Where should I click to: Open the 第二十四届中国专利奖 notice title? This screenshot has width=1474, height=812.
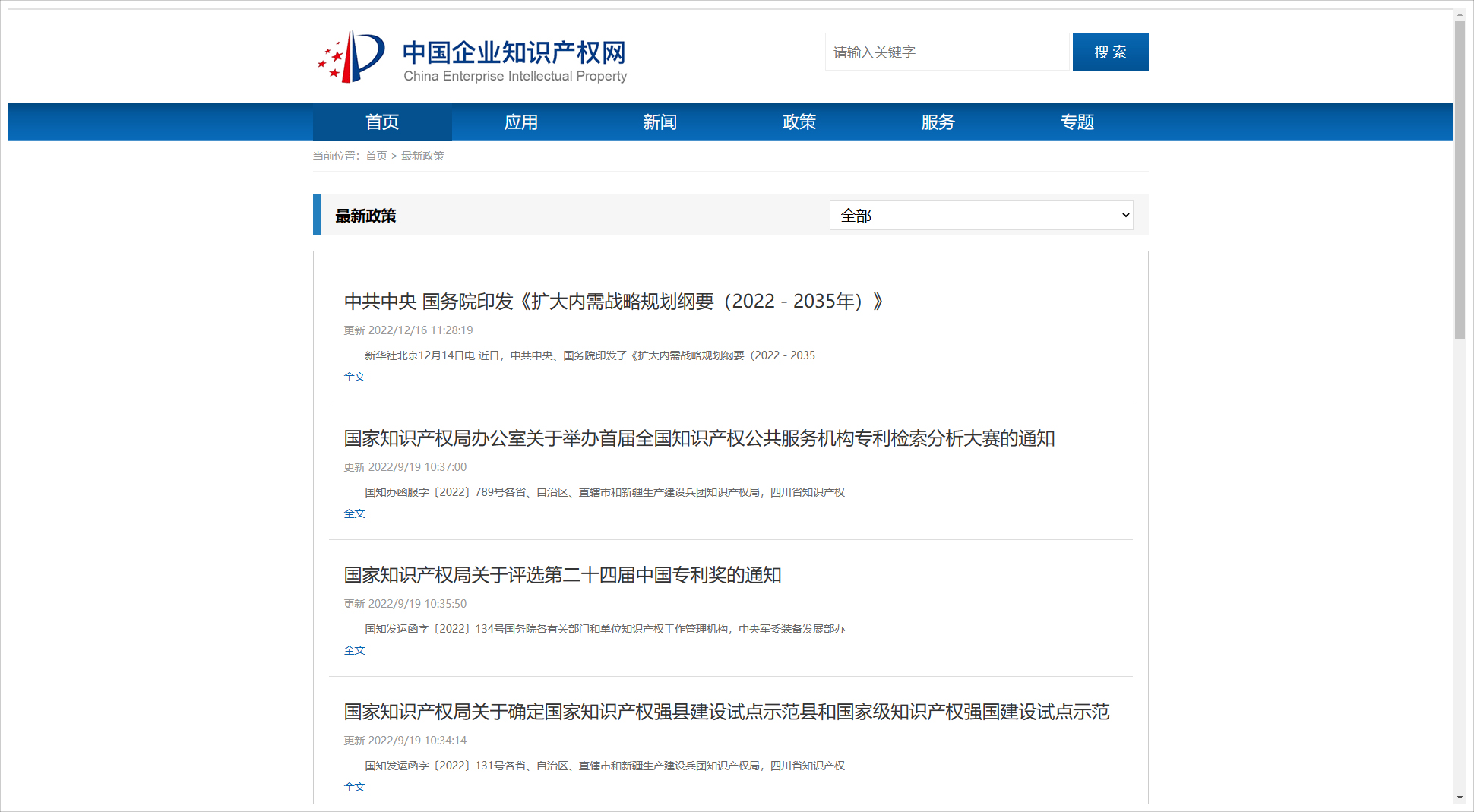tap(562, 575)
